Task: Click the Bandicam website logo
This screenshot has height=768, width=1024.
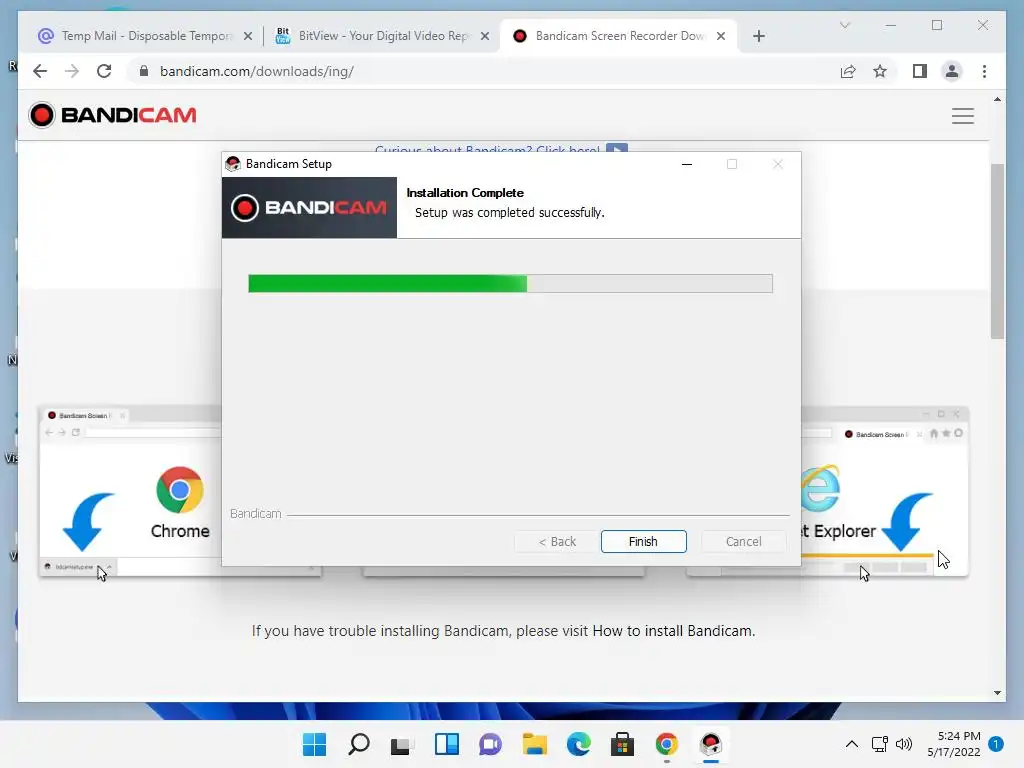Action: [112, 115]
